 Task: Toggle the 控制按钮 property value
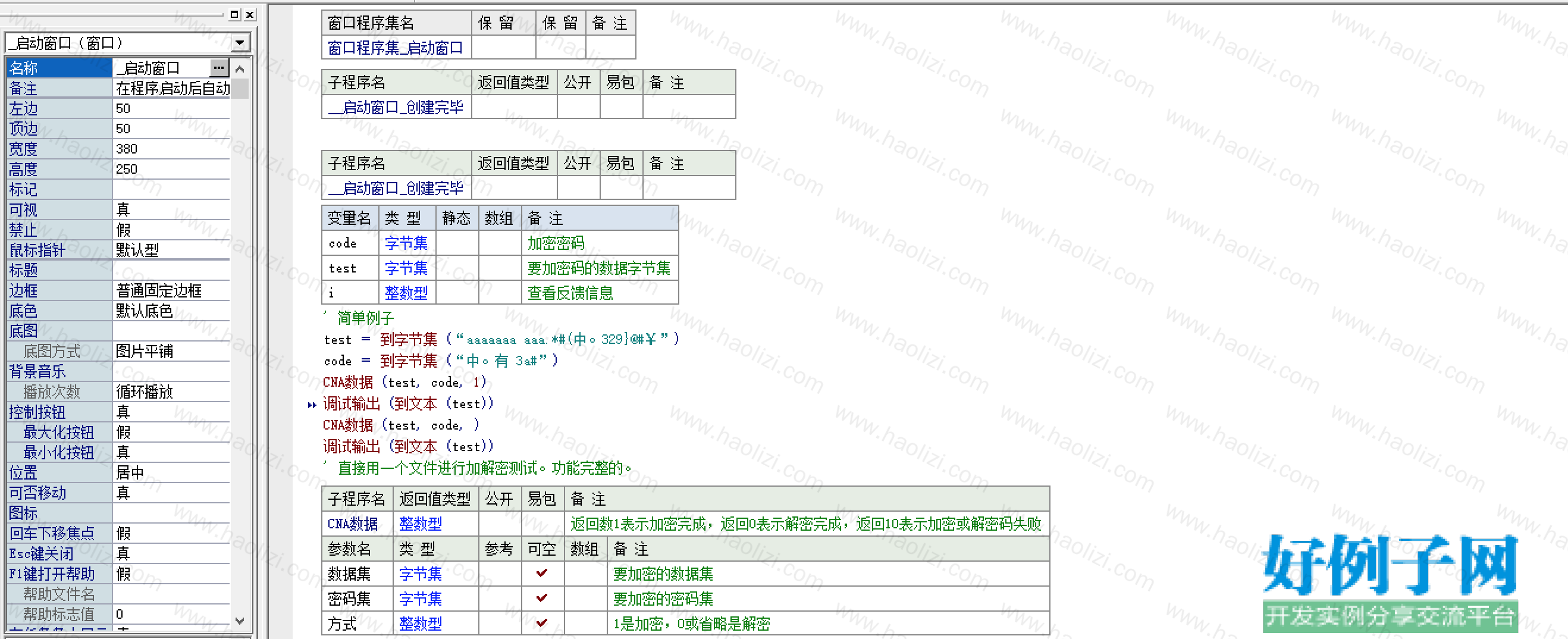pos(173,411)
